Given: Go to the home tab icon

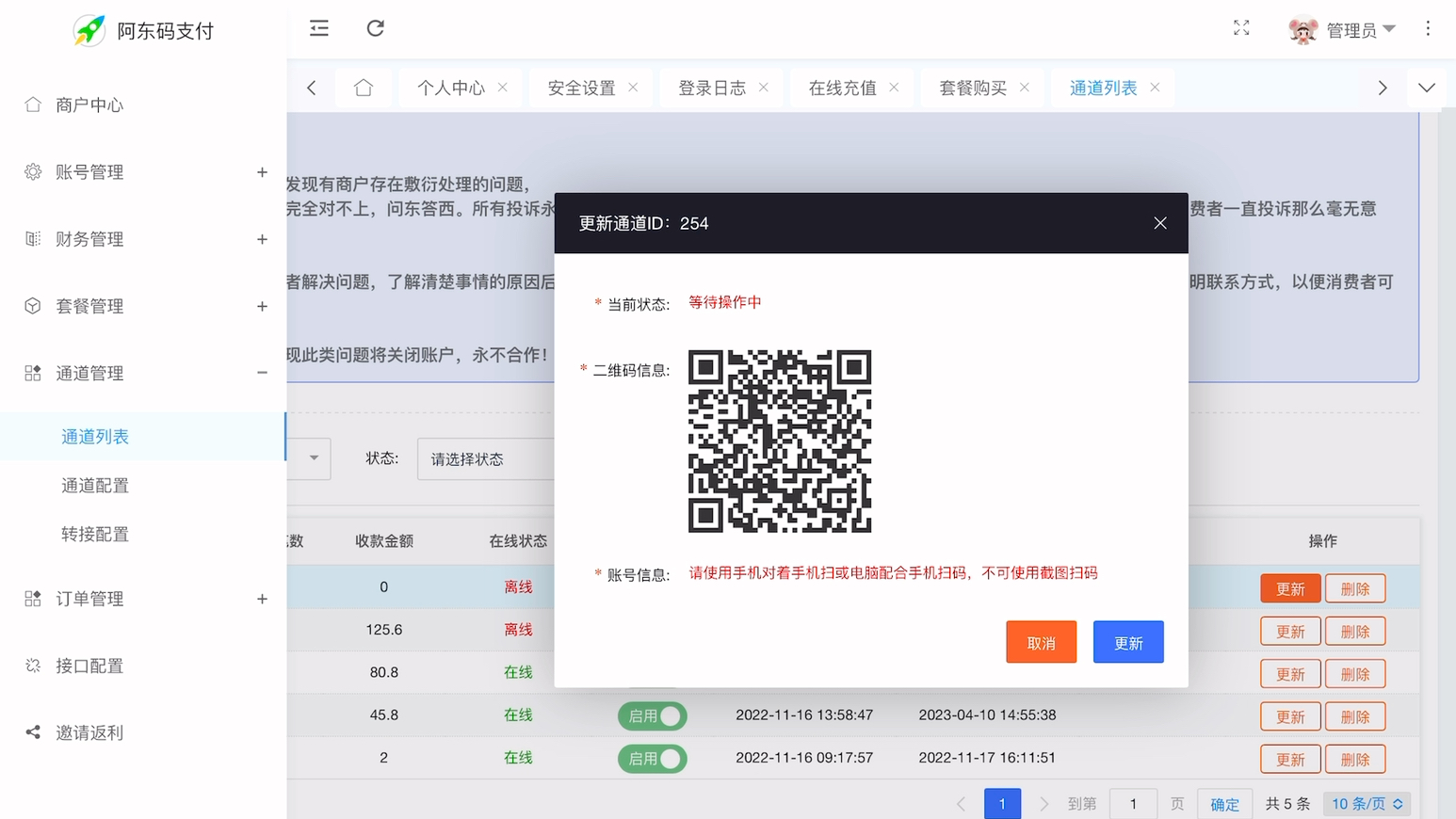Looking at the screenshot, I should 364,88.
